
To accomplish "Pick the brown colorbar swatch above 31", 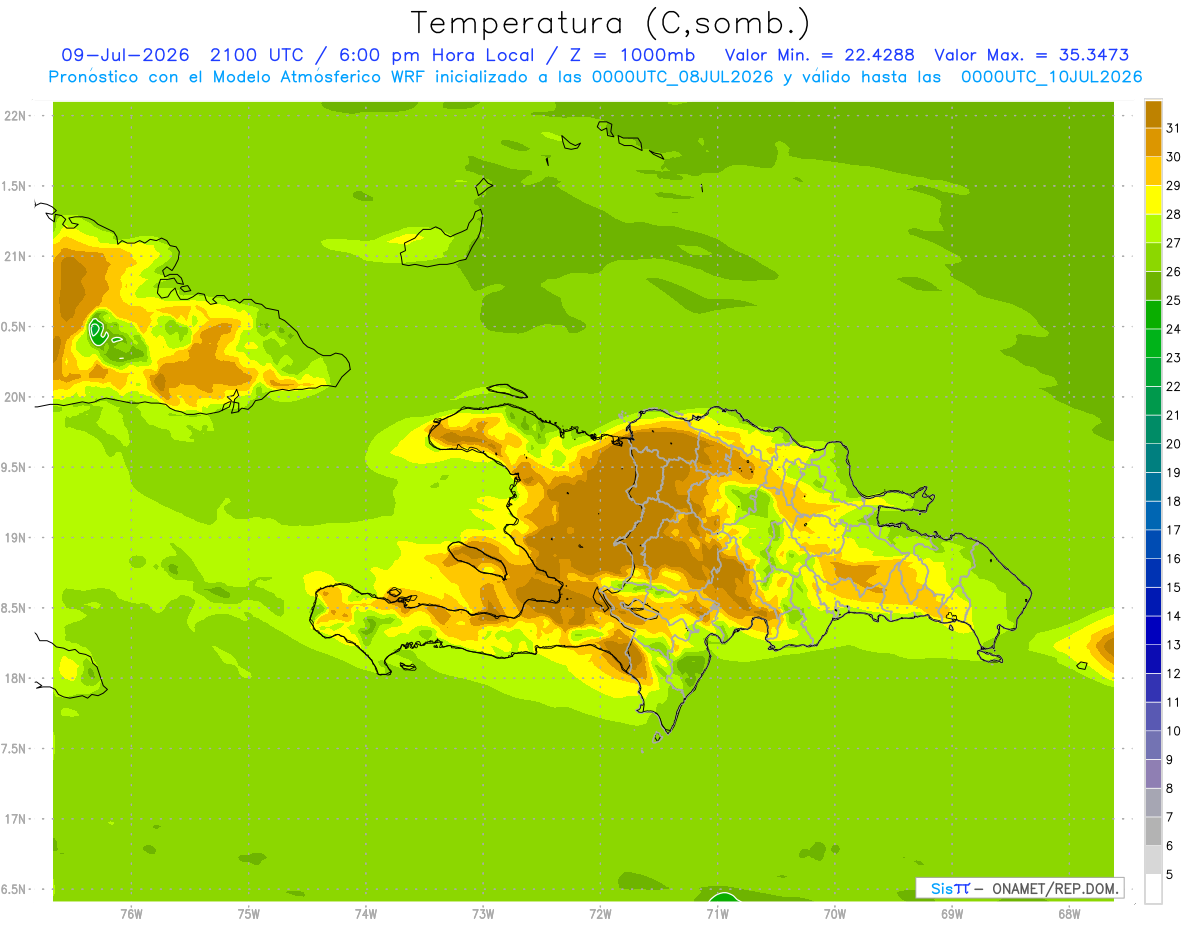I will click(x=1153, y=114).
